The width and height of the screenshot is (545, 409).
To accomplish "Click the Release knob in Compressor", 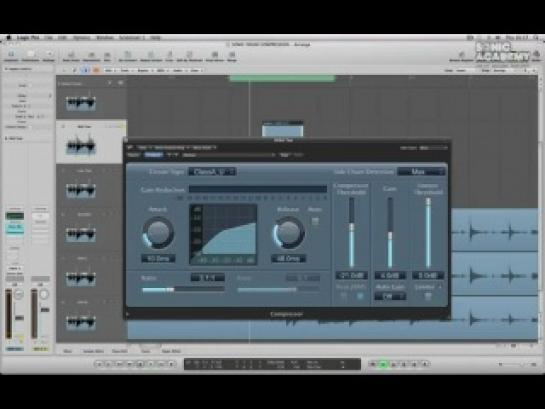I will [288, 232].
